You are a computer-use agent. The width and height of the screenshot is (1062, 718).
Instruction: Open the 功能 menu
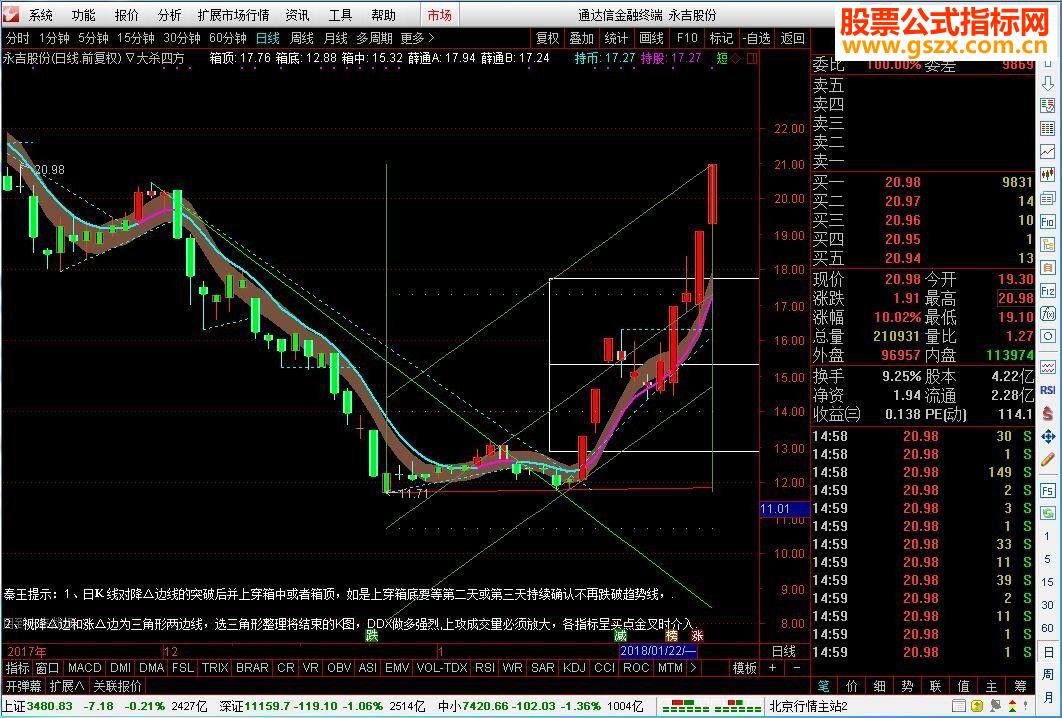[84, 15]
